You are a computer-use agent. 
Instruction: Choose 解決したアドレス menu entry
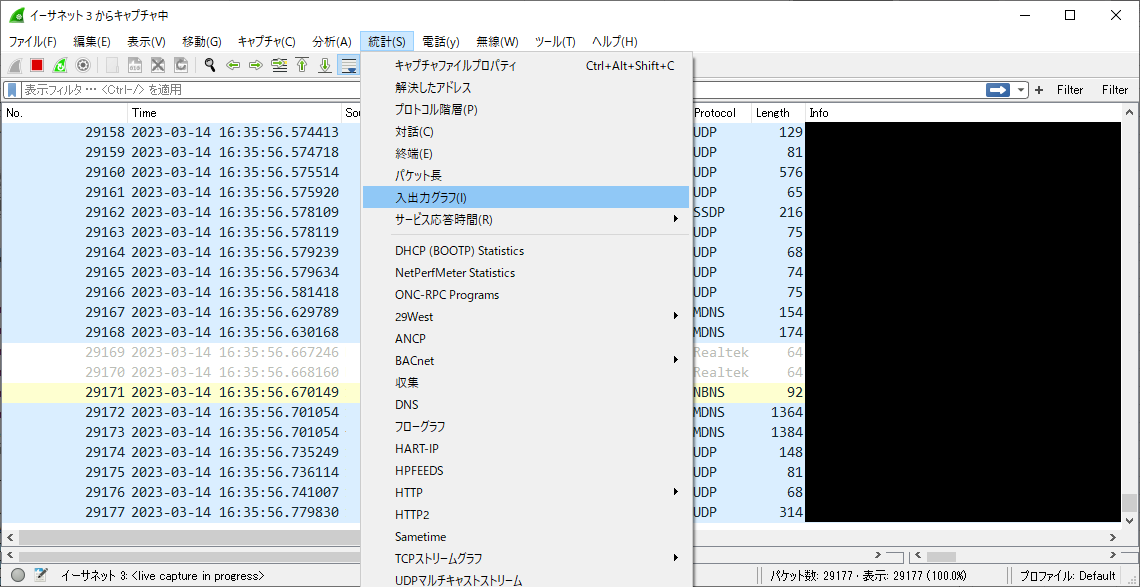click(526, 88)
